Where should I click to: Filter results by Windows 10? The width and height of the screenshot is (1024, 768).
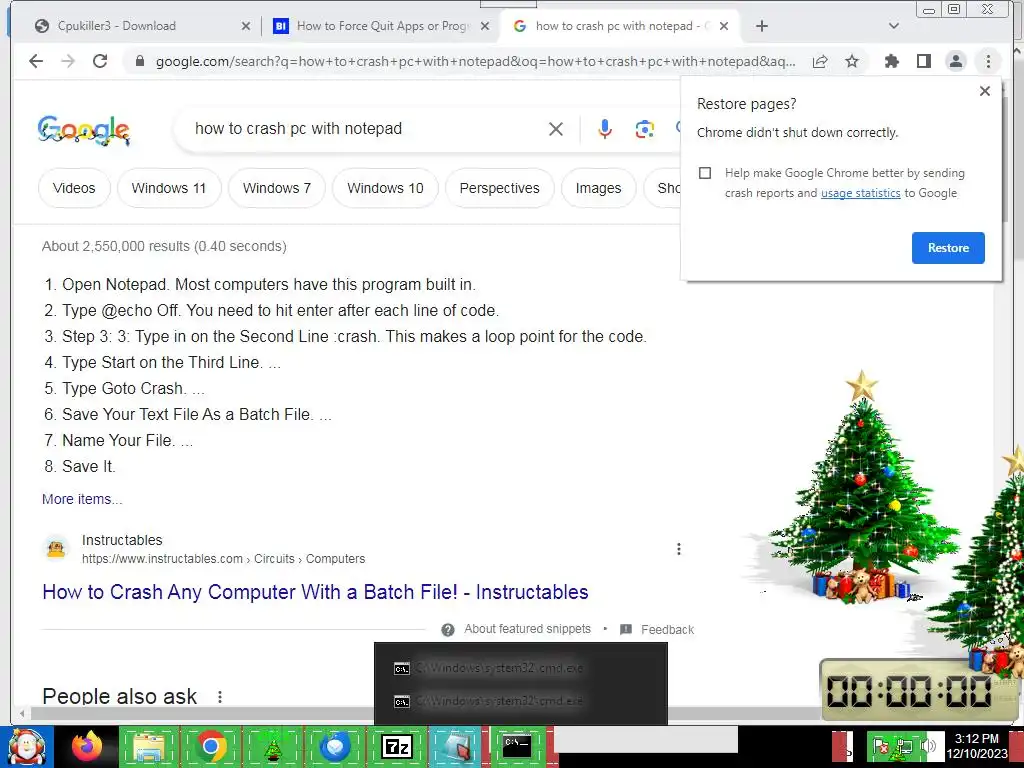click(x=385, y=189)
